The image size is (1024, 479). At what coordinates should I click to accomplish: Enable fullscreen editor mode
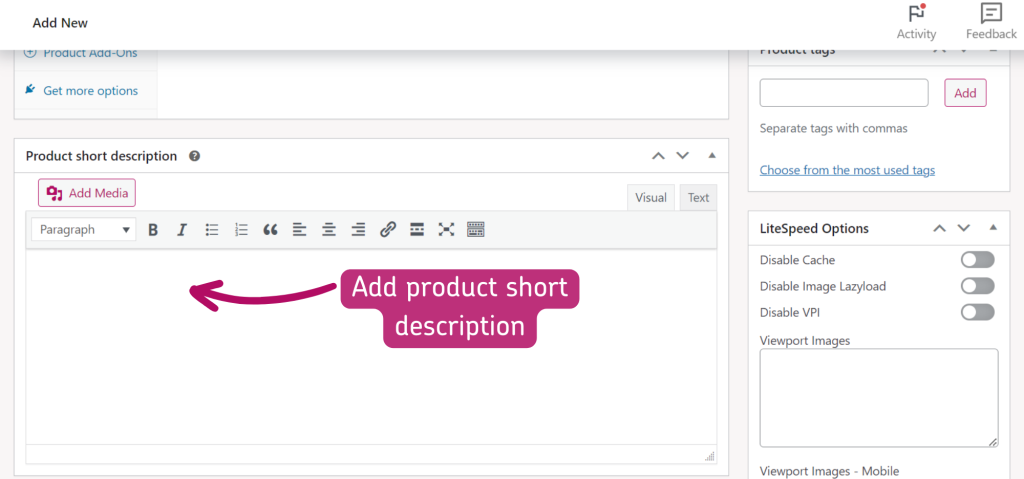446,230
